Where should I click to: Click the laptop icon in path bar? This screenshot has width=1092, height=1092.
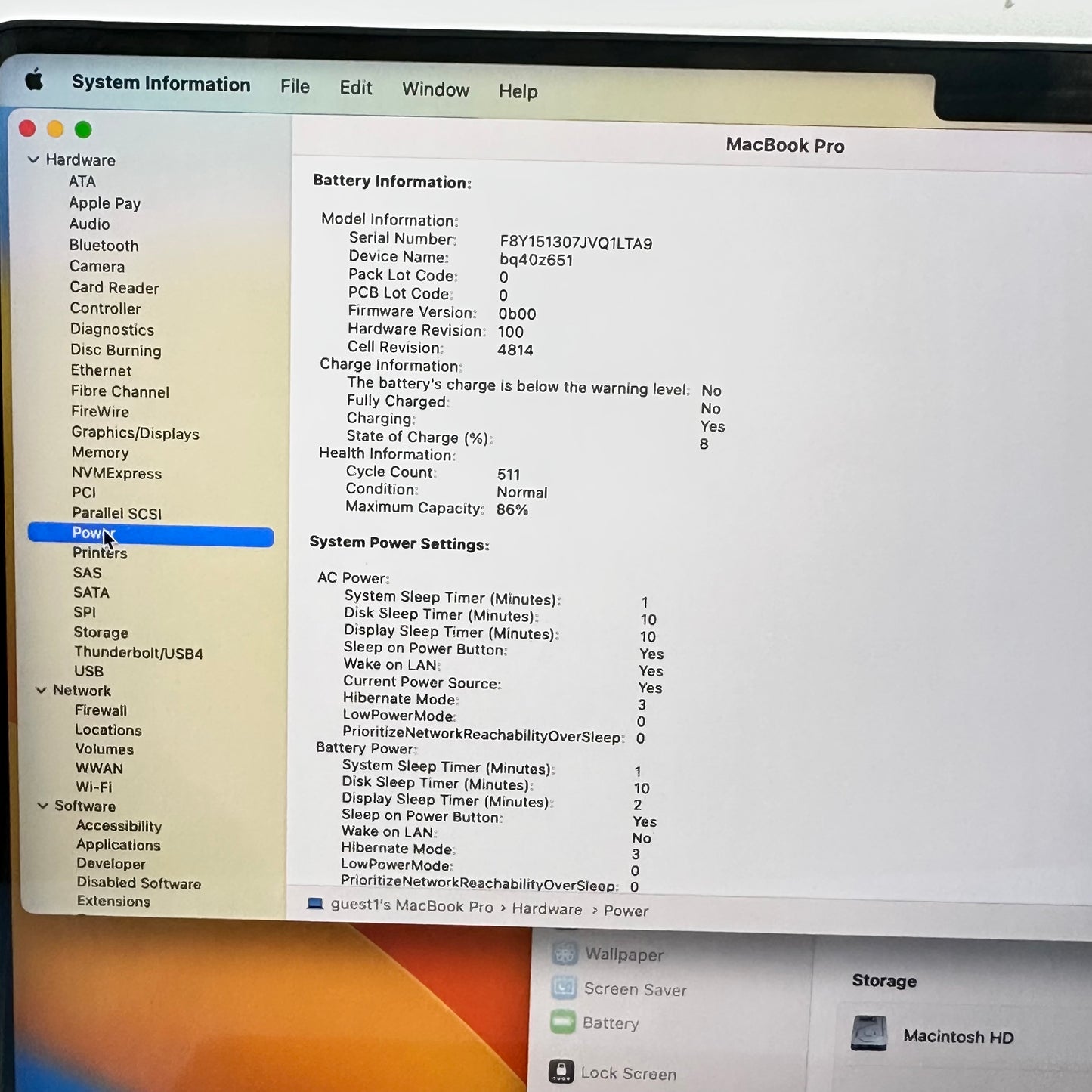point(315,903)
